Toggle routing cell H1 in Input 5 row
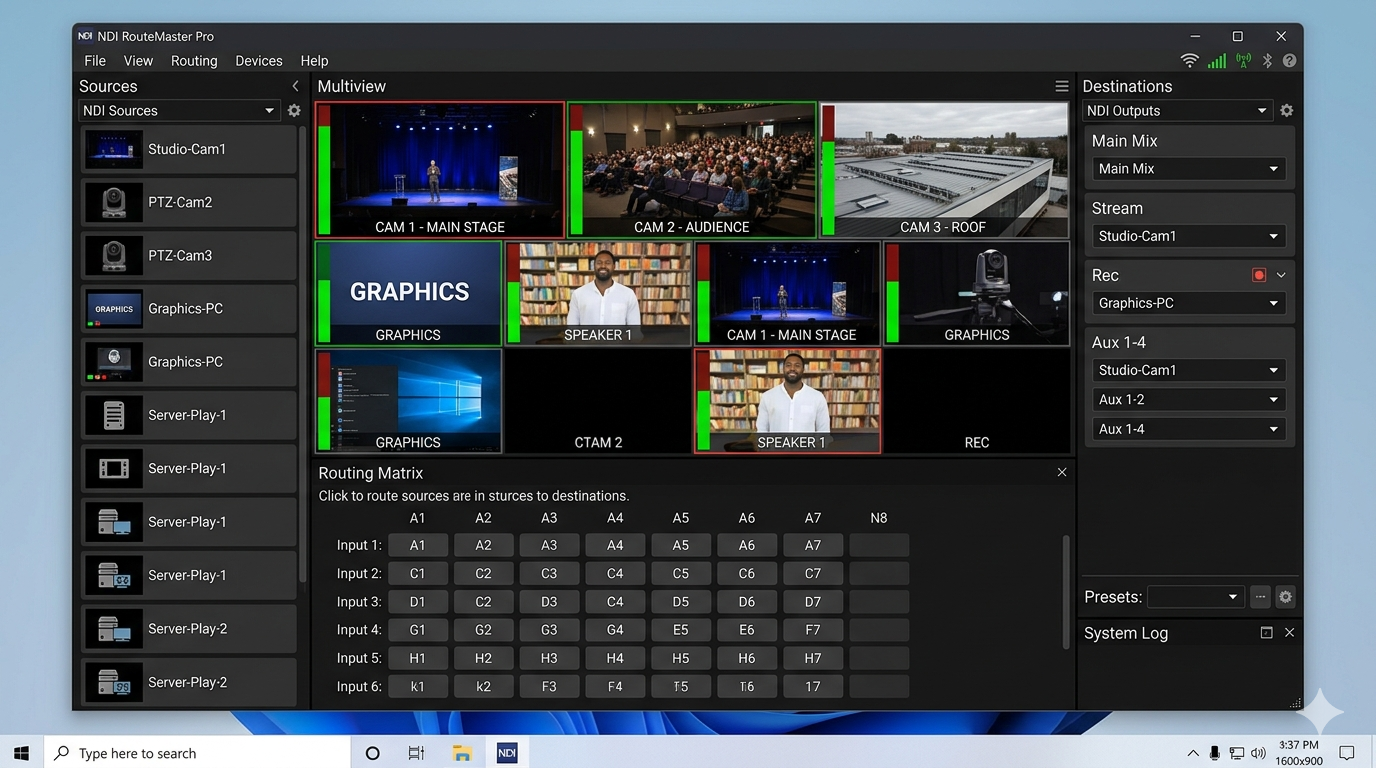 coord(417,658)
